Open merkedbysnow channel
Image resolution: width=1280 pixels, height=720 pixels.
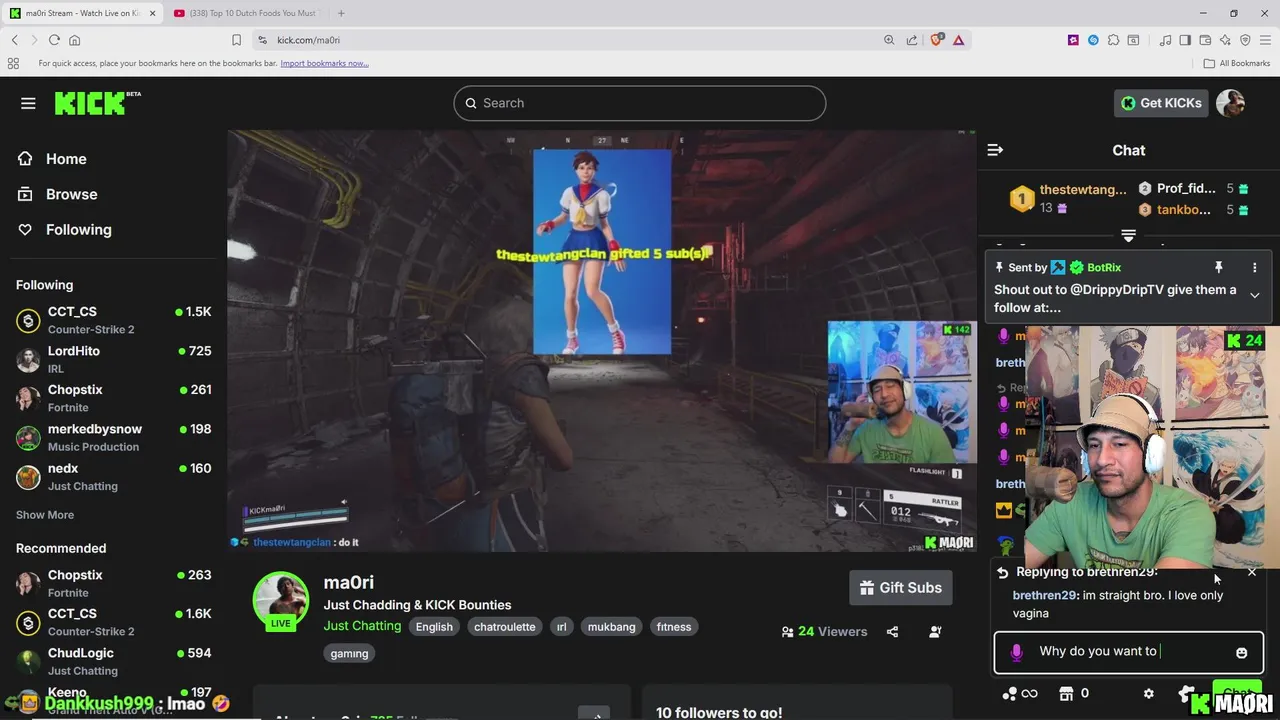(113, 437)
